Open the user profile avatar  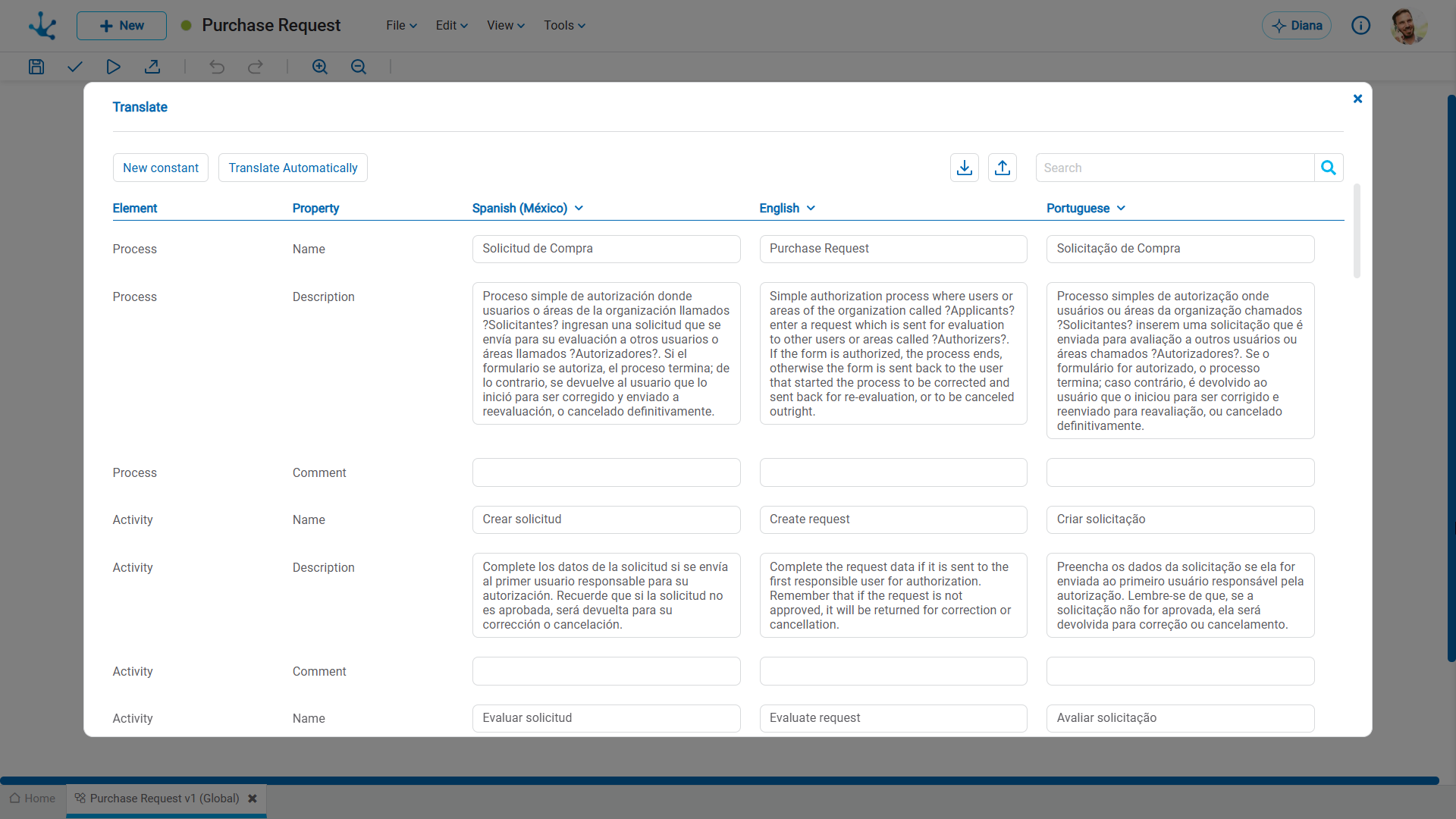(1409, 27)
